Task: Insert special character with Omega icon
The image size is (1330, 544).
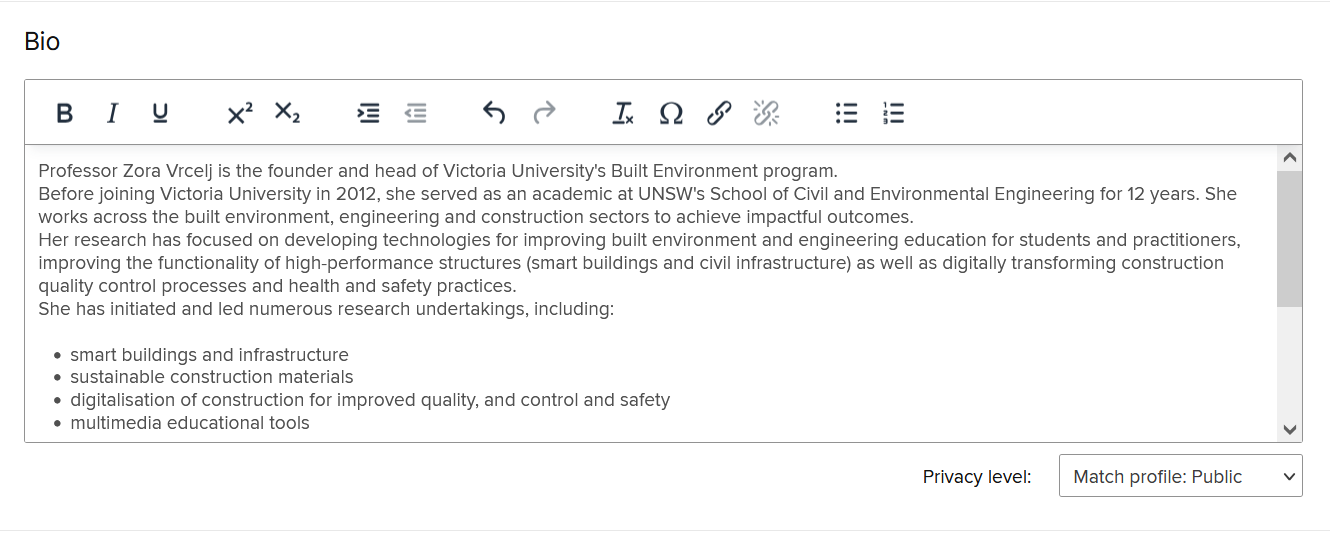Action: (671, 113)
